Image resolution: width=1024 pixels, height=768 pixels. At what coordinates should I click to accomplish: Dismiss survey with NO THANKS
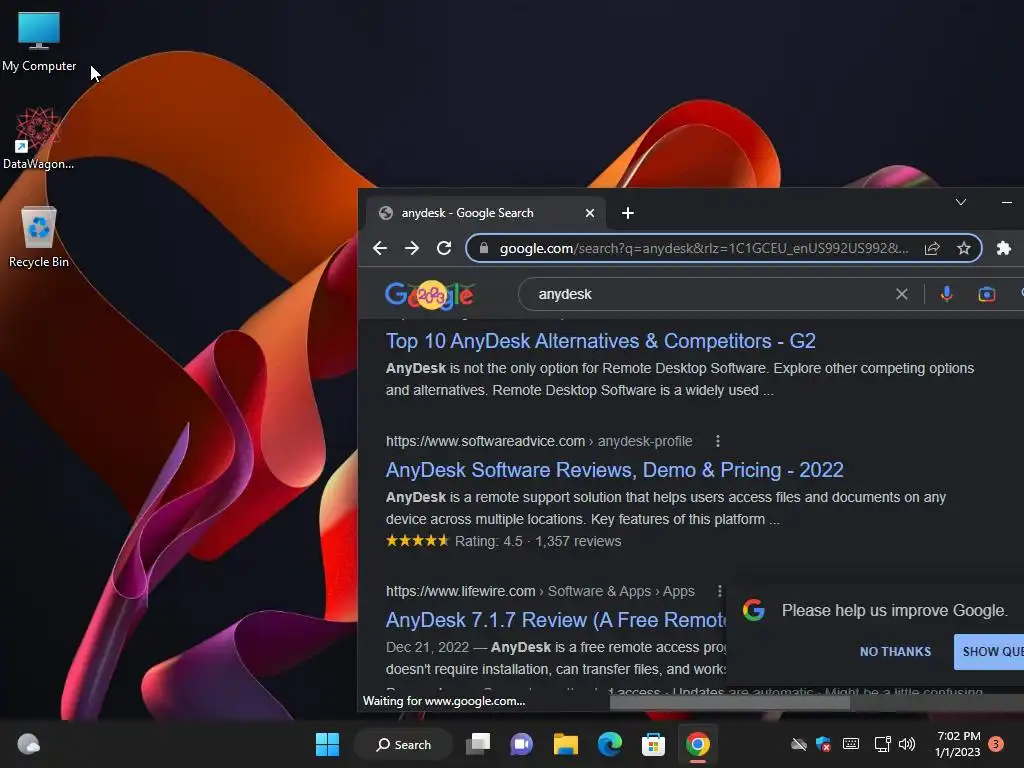895,651
